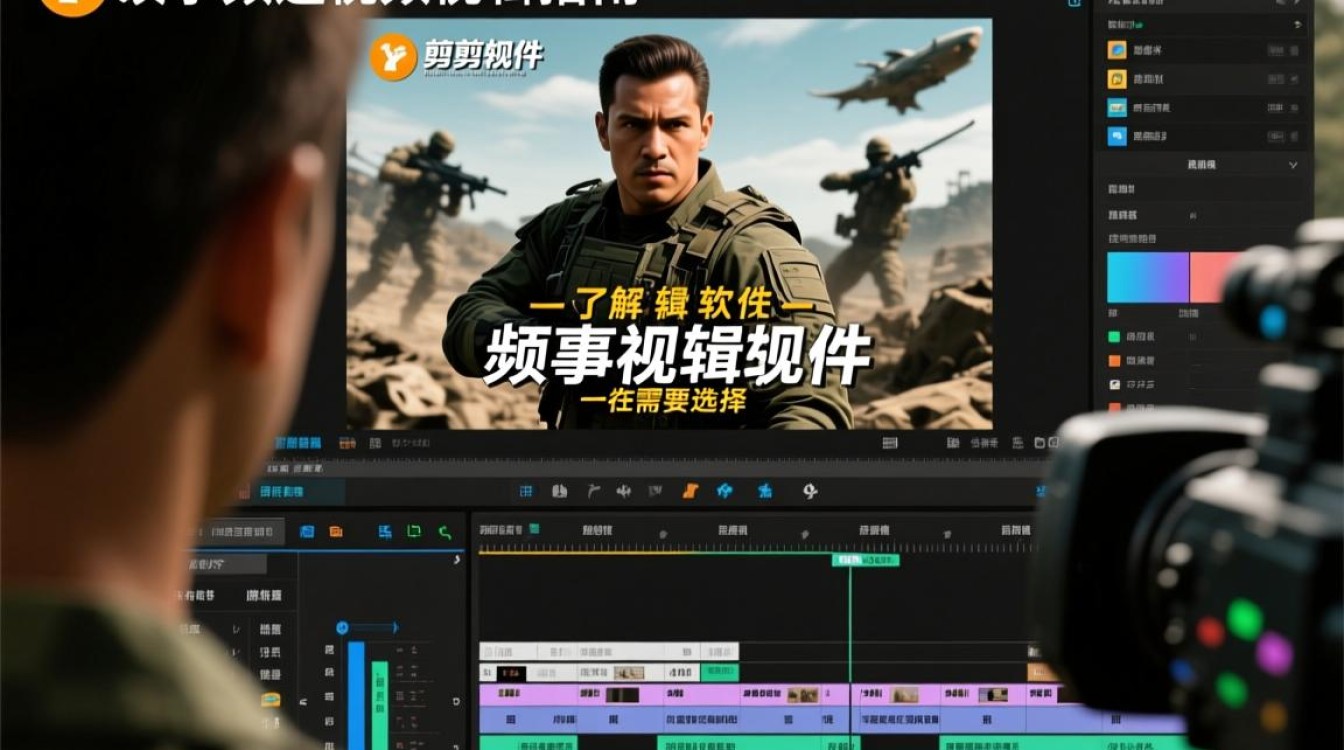Image resolution: width=1344 pixels, height=750 pixels.
Task: Click the grey grid icon beside the orange film-grid icon
Action: coord(375,442)
